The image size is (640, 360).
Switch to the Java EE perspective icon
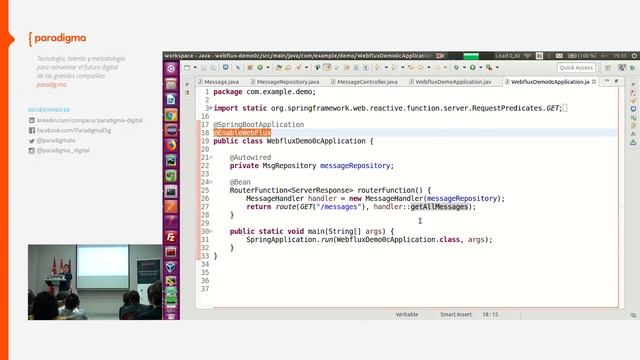pos(622,68)
